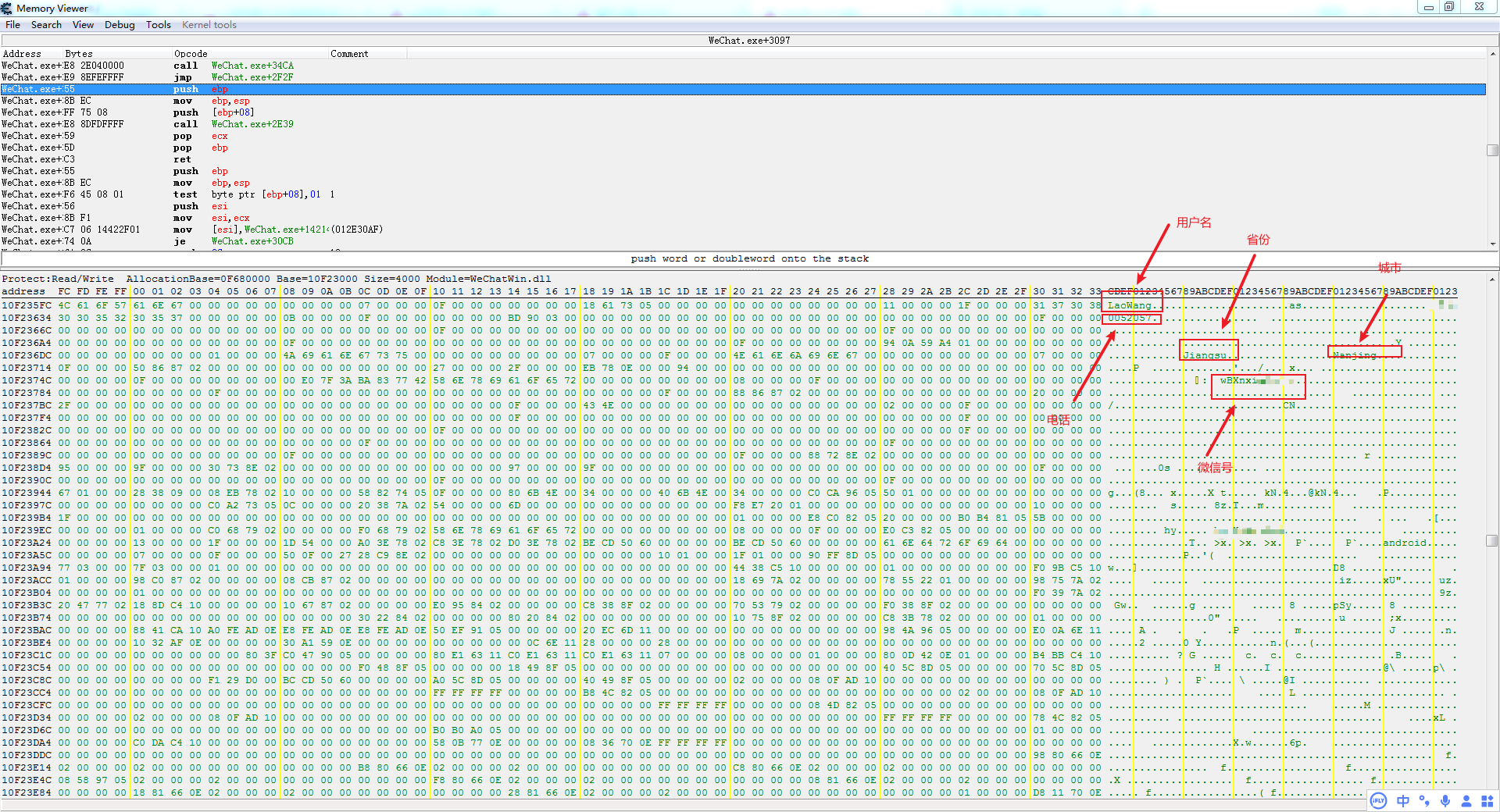The image size is (1500, 812).
Task: Toggle the punctuation mode icon in IME bar
Action: [x=1424, y=800]
